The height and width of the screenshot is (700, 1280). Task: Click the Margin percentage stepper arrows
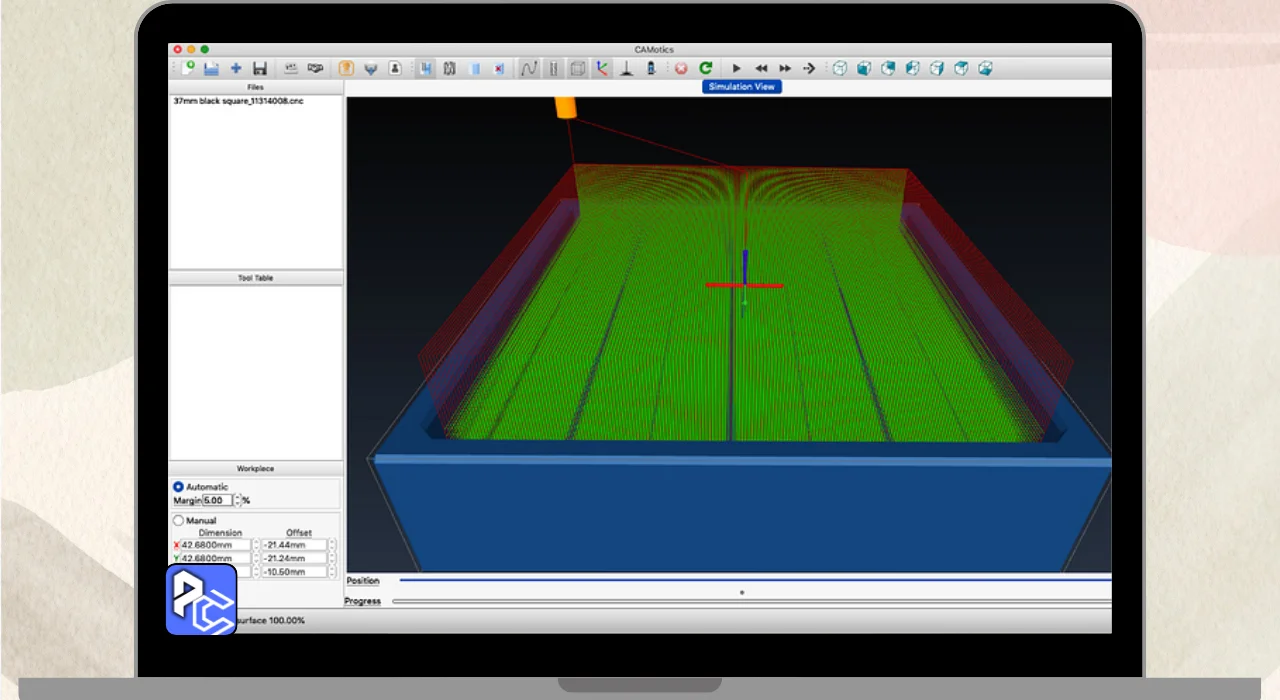point(237,500)
